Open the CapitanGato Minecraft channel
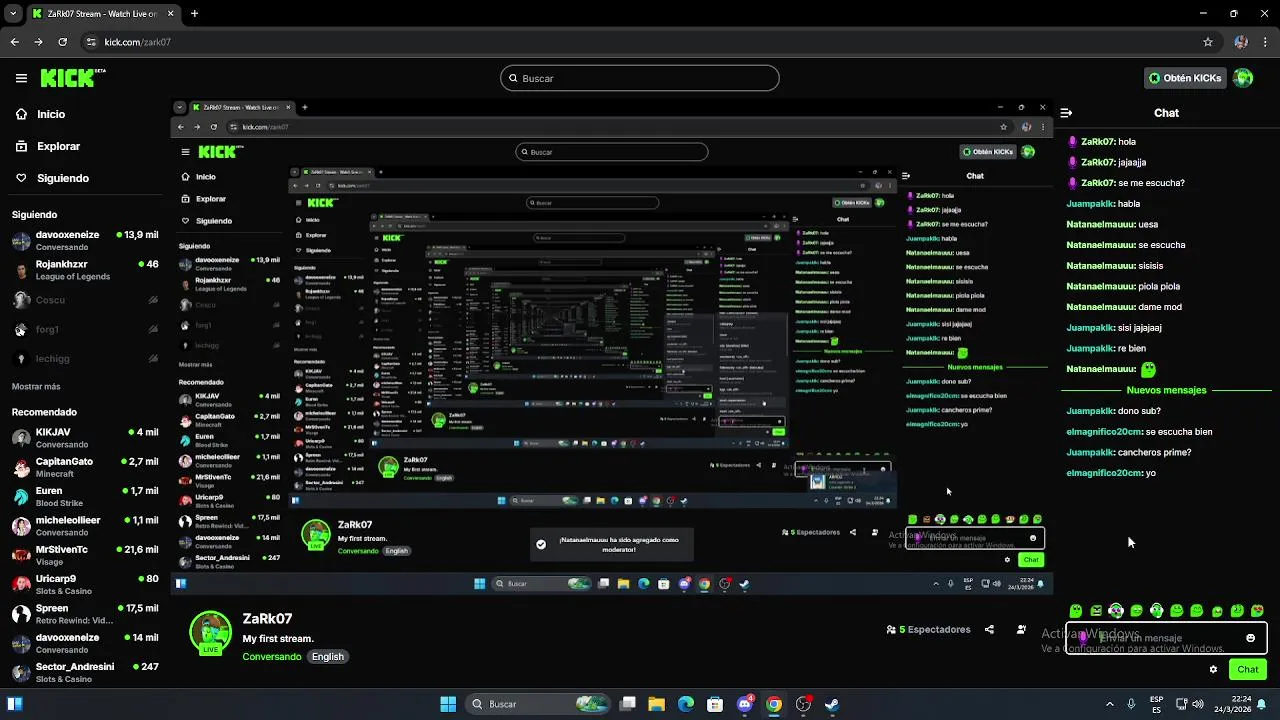 pyautogui.click(x=85, y=467)
